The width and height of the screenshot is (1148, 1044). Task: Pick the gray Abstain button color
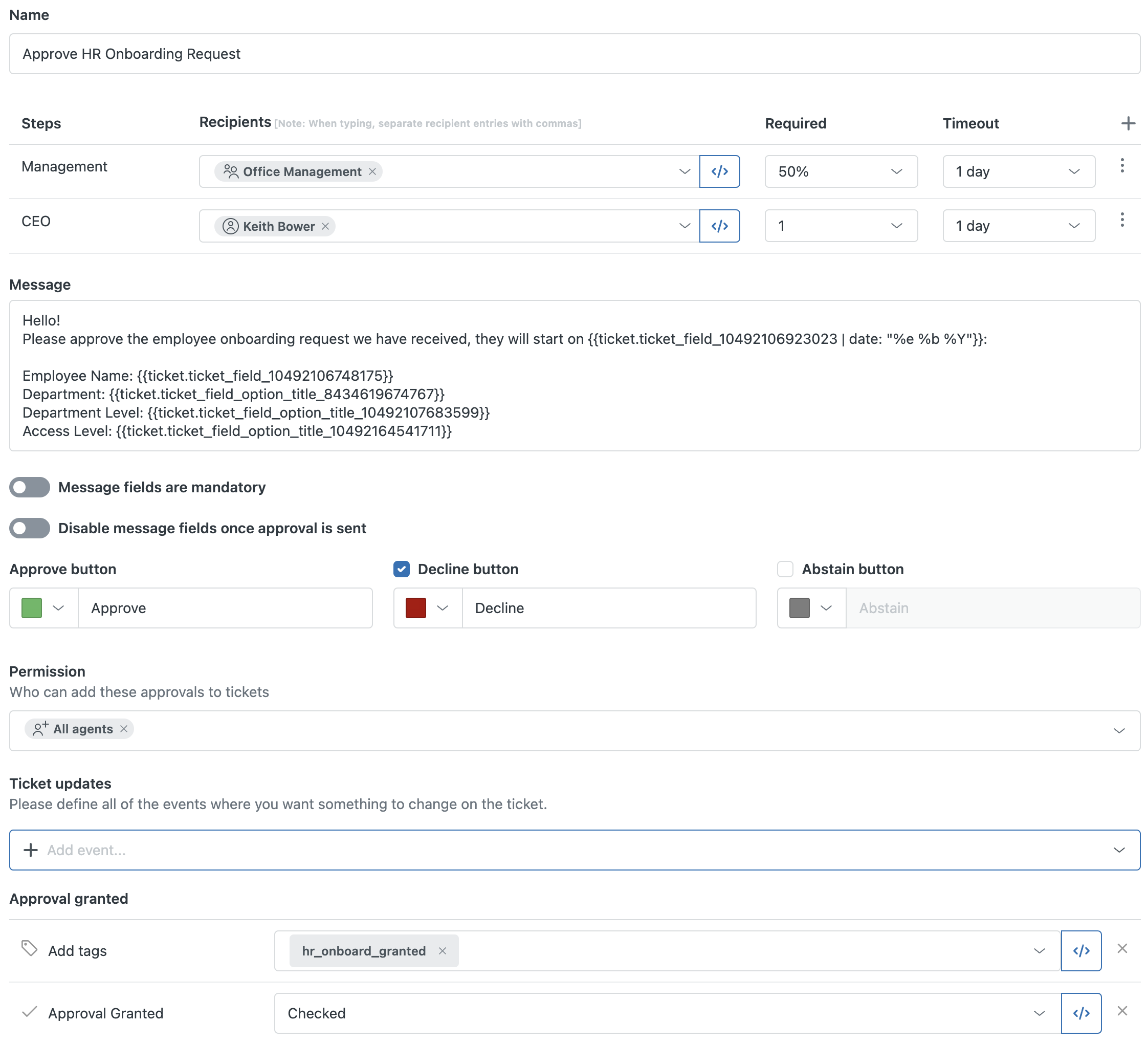[811, 608]
